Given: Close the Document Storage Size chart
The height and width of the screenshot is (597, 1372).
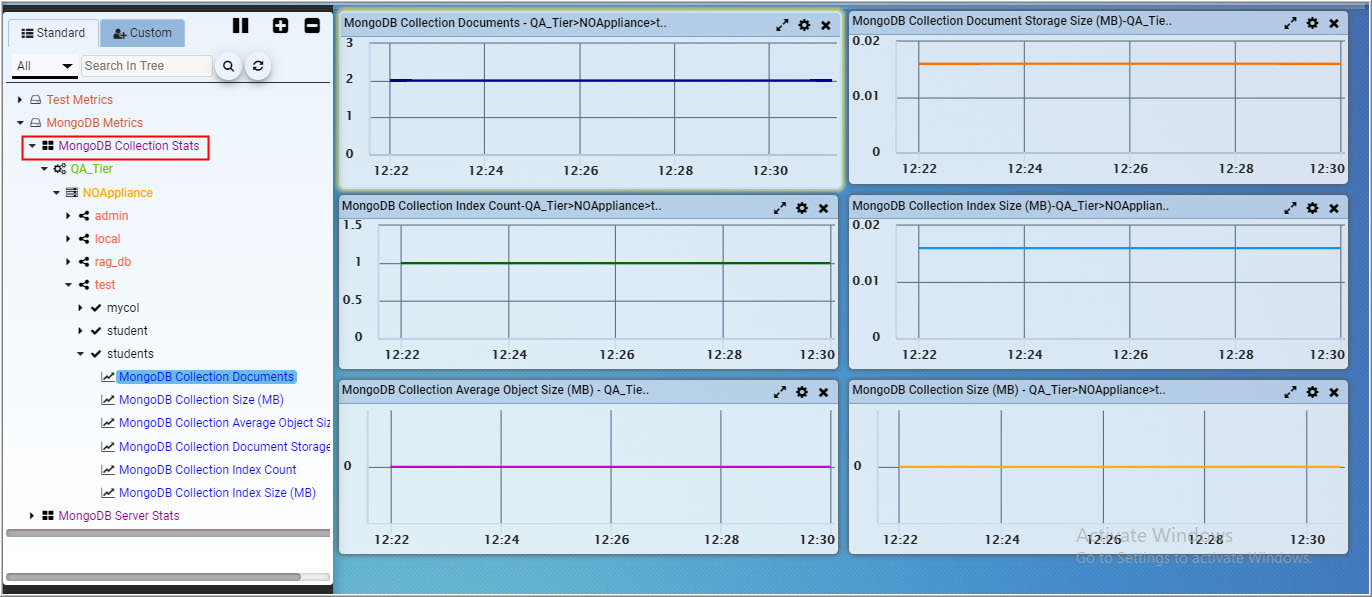Looking at the screenshot, I should pos(1334,23).
